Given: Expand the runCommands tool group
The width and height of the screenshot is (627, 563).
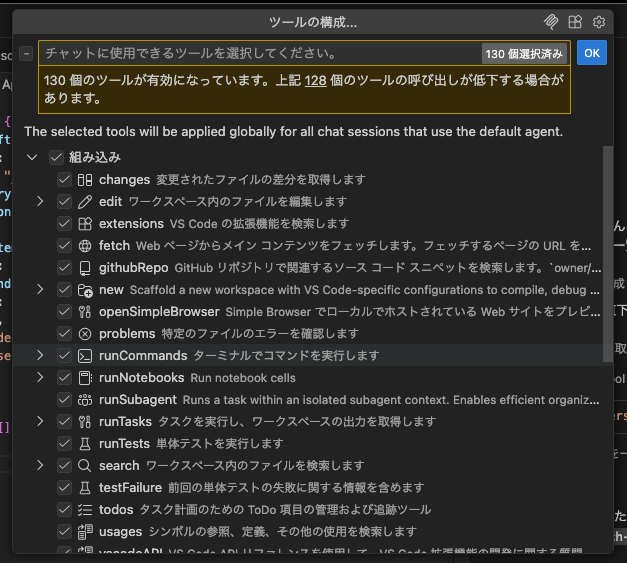Looking at the screenshot, I should tap(40, 355).
